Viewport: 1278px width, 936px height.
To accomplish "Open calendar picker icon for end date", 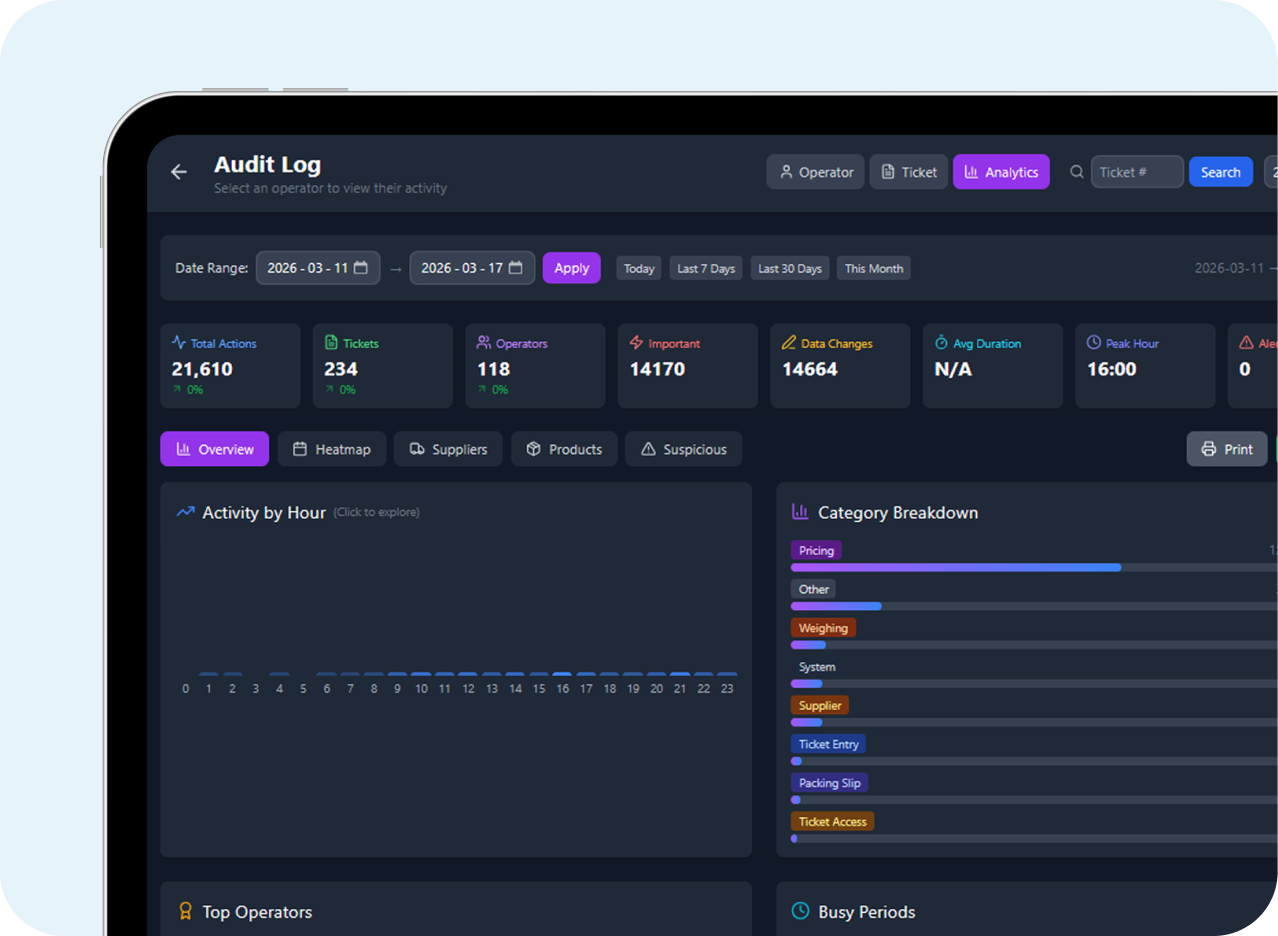I will pos(516,268).
